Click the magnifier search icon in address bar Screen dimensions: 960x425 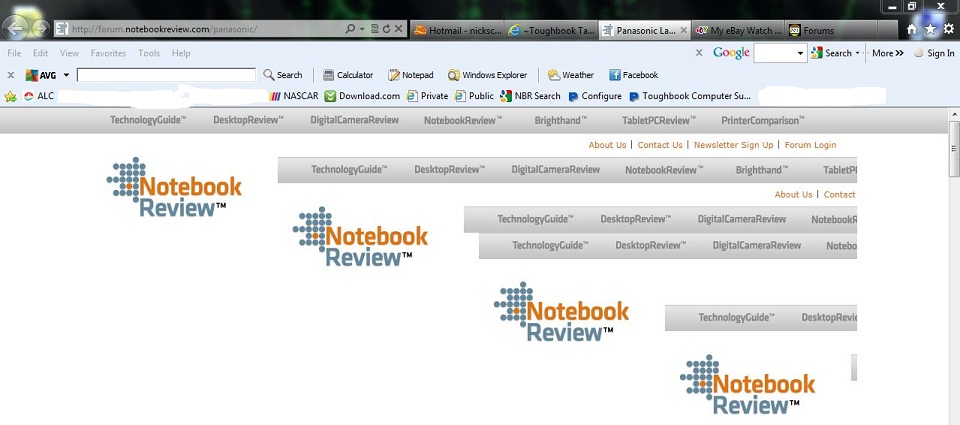(350, 29)
